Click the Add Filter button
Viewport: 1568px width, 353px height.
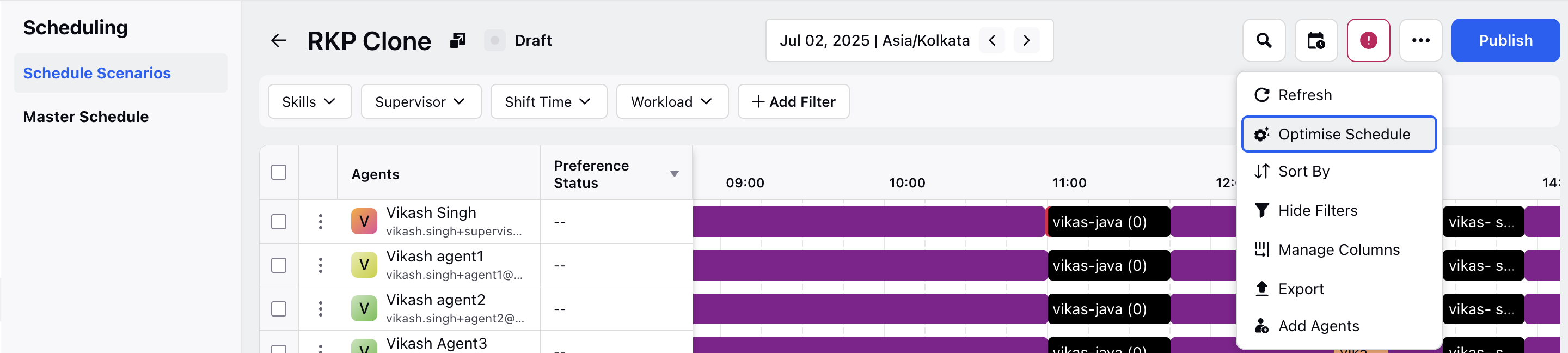pos(793,102)
